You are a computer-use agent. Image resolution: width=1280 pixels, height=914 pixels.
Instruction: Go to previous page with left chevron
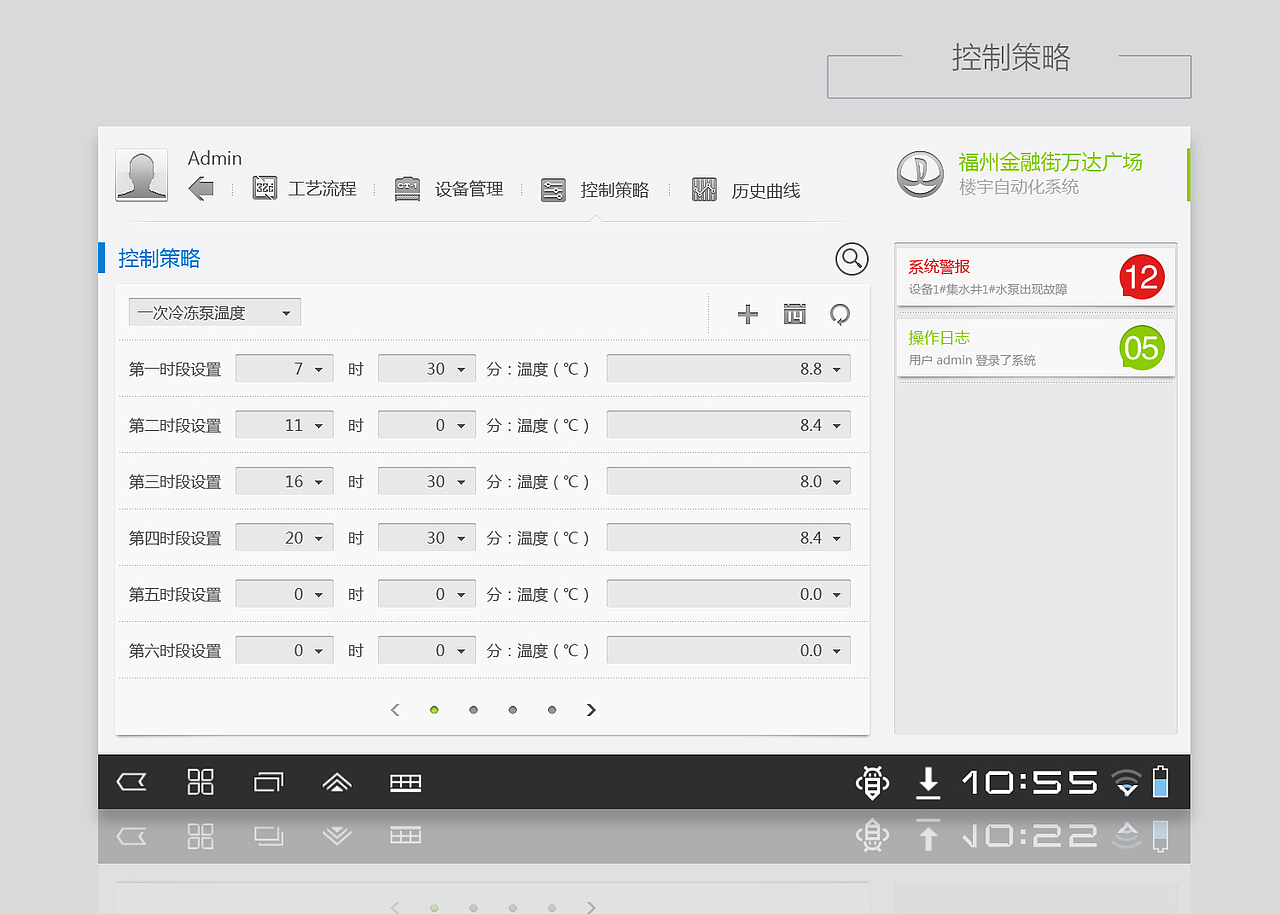point(395,710)
